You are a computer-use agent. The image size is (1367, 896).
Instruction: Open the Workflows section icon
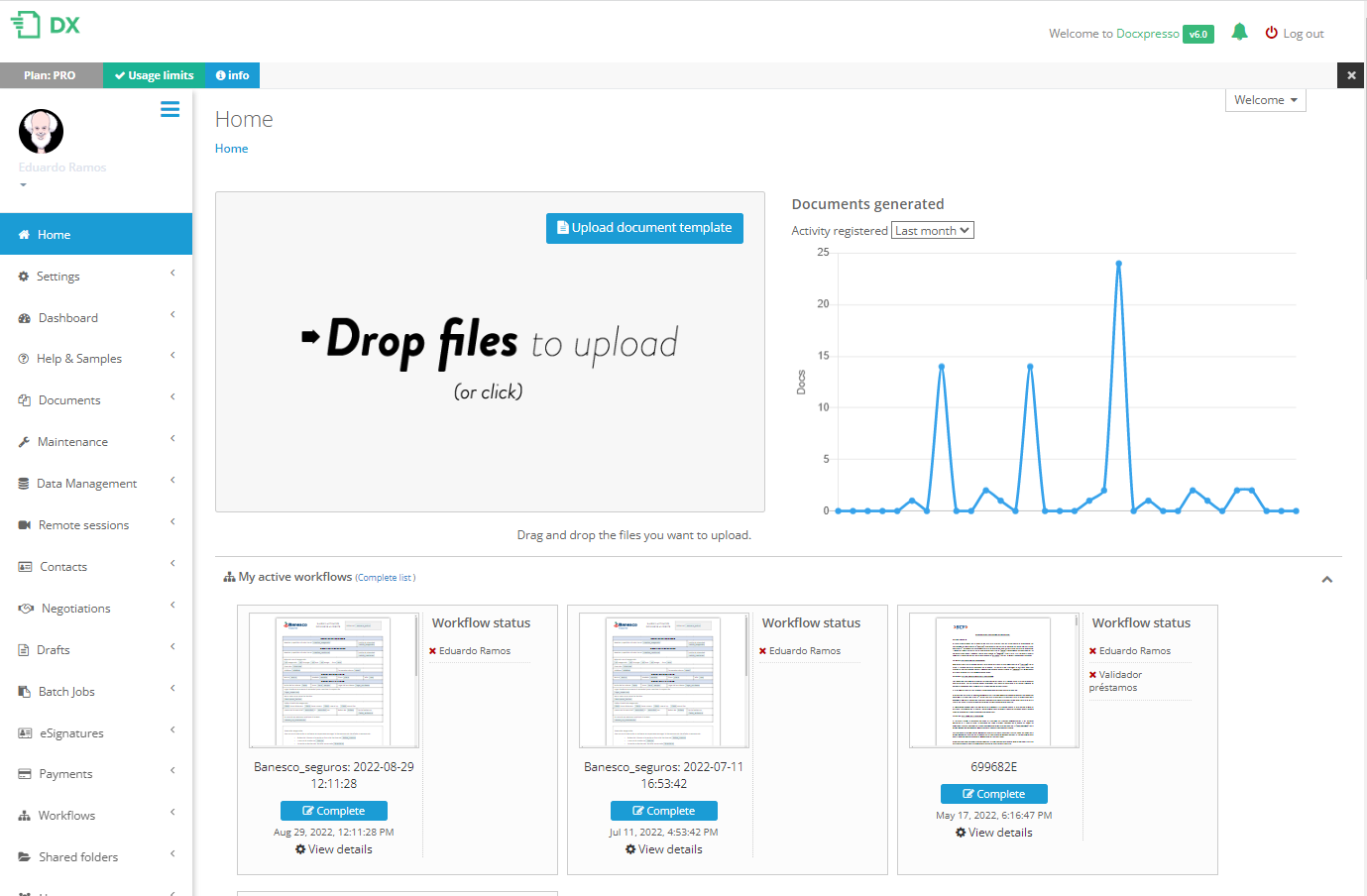tap(24, 815)
